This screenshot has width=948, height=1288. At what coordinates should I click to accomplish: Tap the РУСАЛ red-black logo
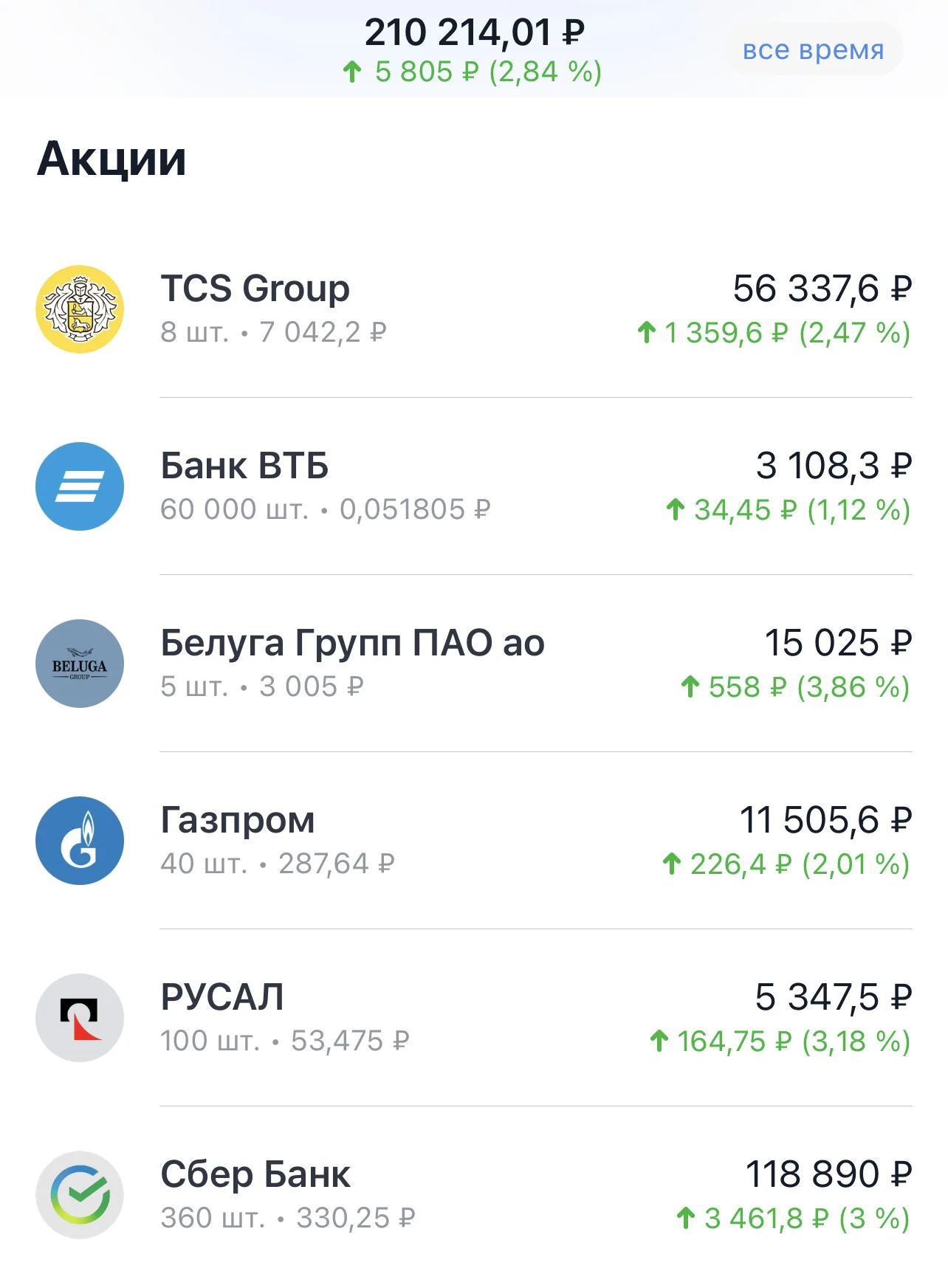[80, 1018]
